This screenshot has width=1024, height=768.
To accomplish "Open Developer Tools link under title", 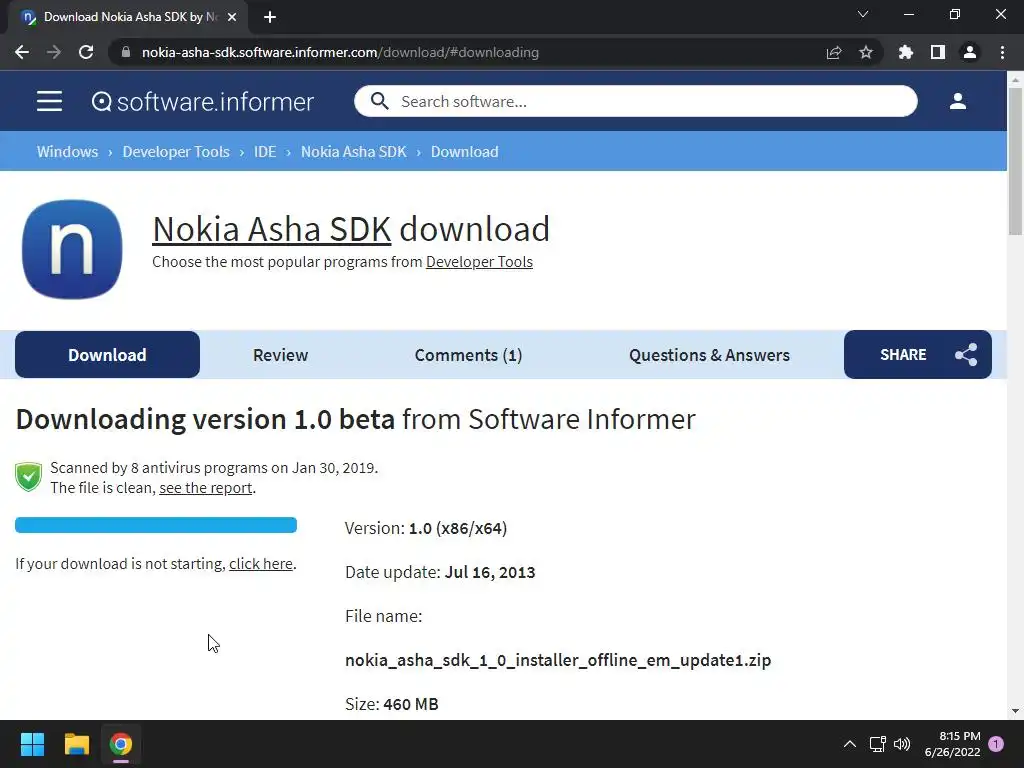I will [x=479, y=262].
